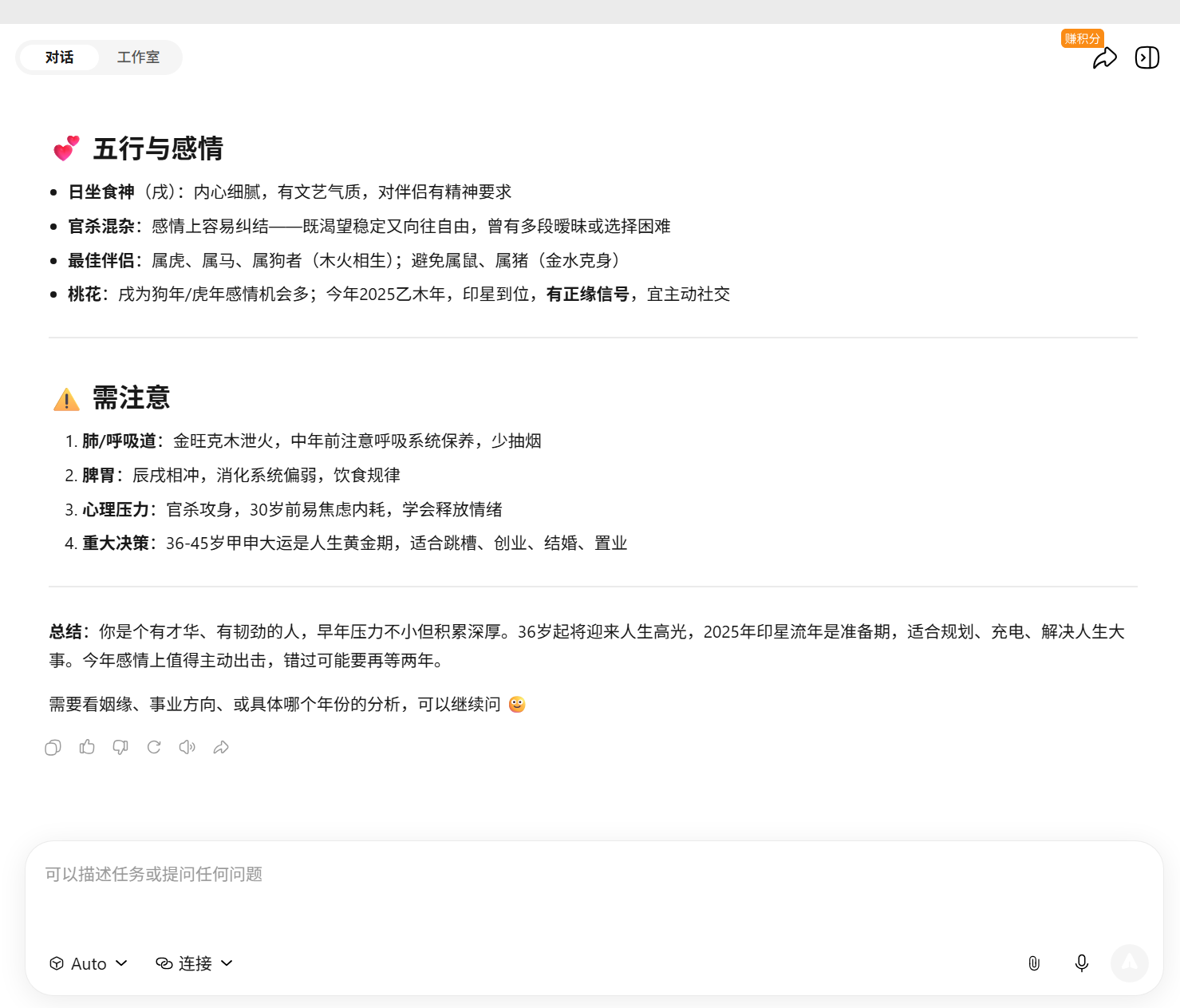Play the response aloud with the speaker icon
1180x1008 pixels.
(x=187, y=747)
